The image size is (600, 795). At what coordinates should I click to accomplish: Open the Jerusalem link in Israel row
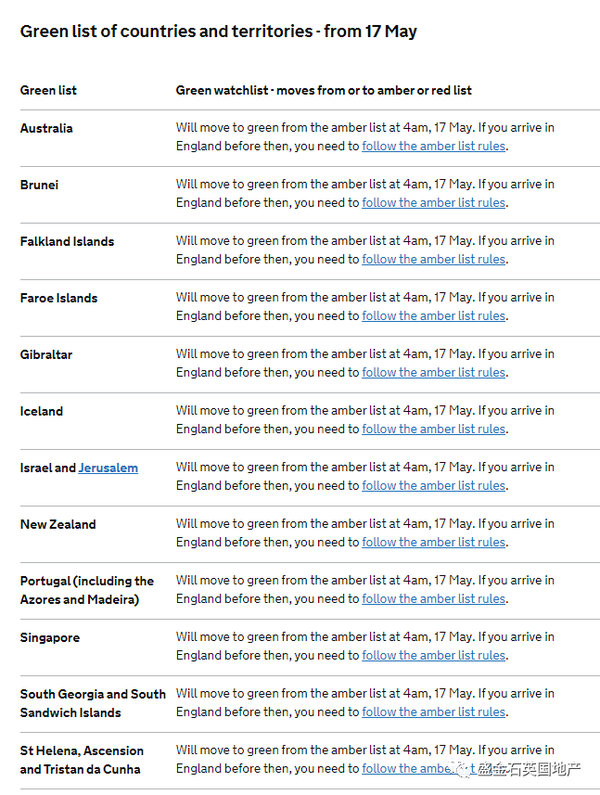pos(108,467)
